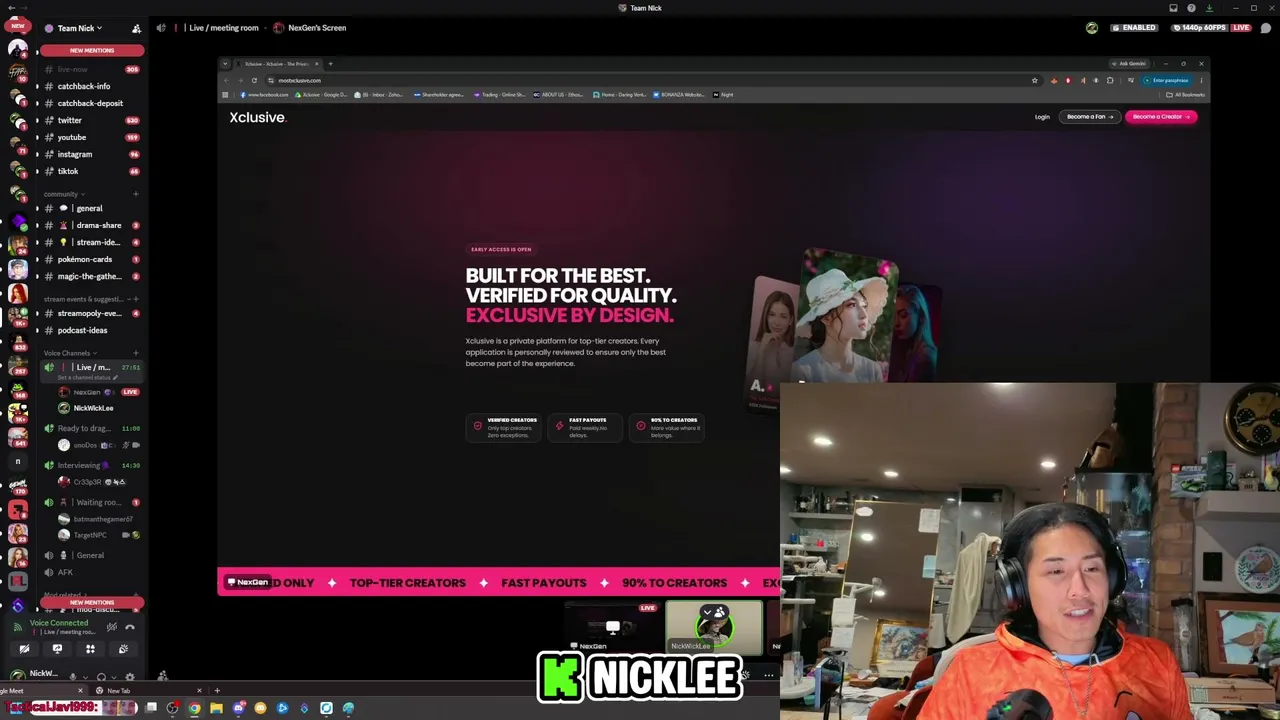Add a channel to Voice Channels category

pos(135,353)
